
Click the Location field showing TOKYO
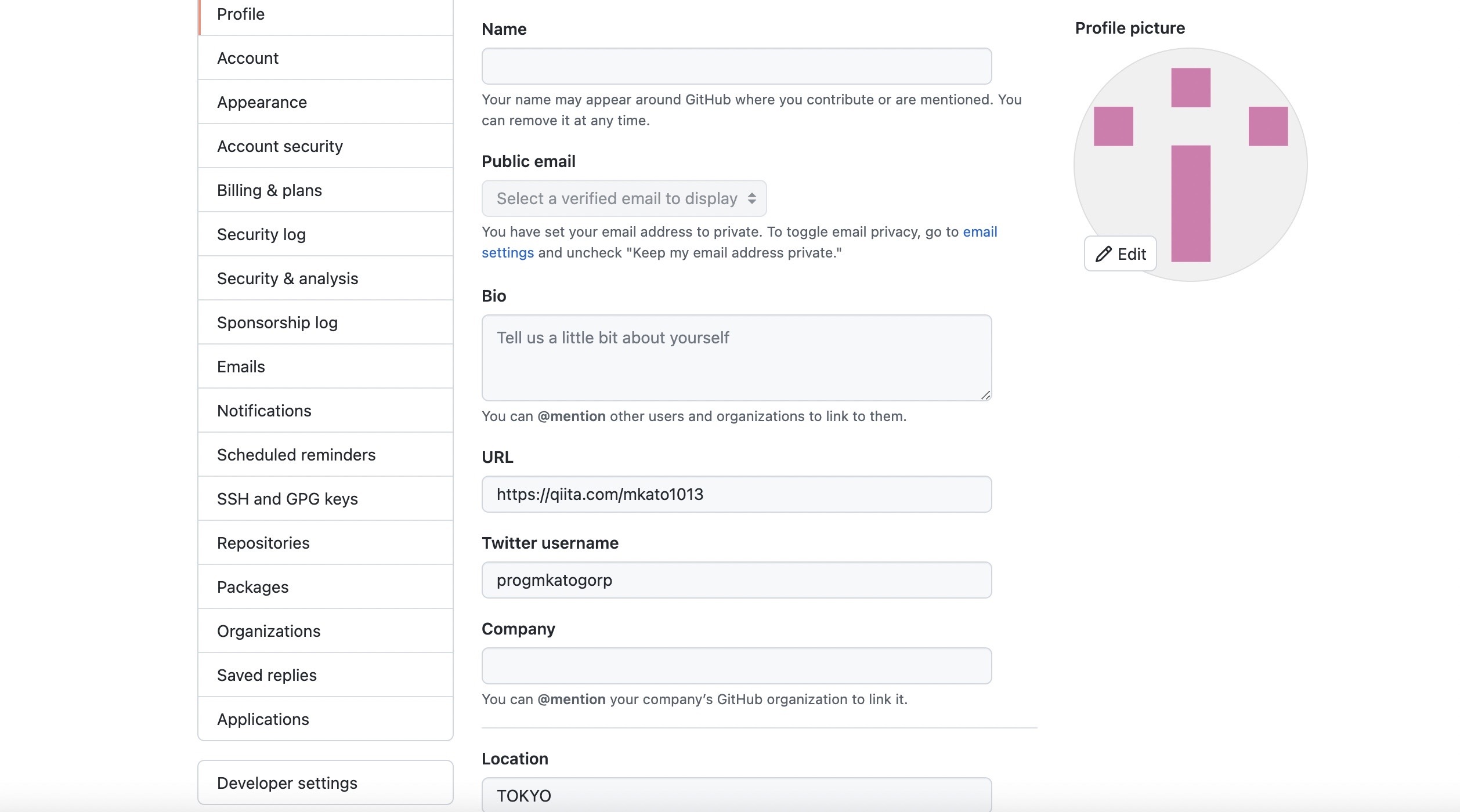[736, 795]
